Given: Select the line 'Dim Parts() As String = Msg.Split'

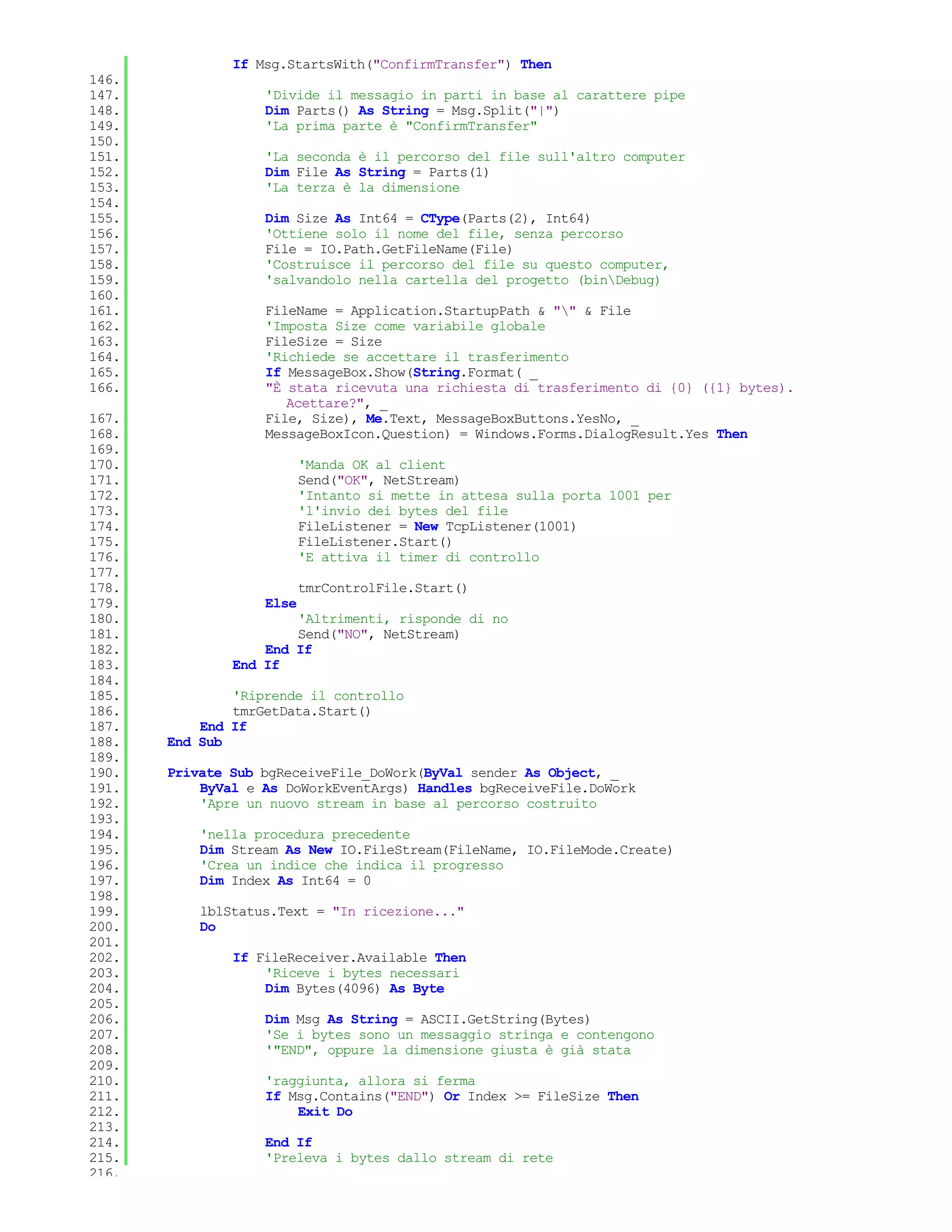Looking at the screenshot, I should click(x=412, y=111).
